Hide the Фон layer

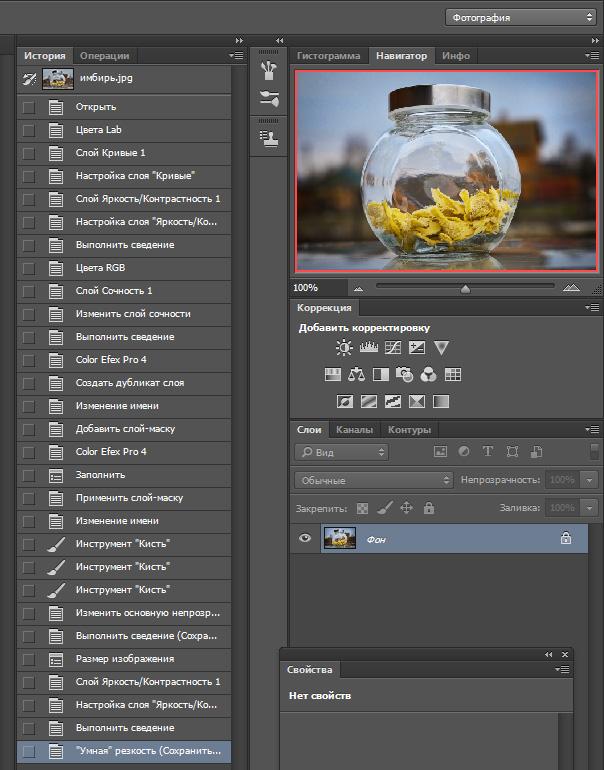304,538
